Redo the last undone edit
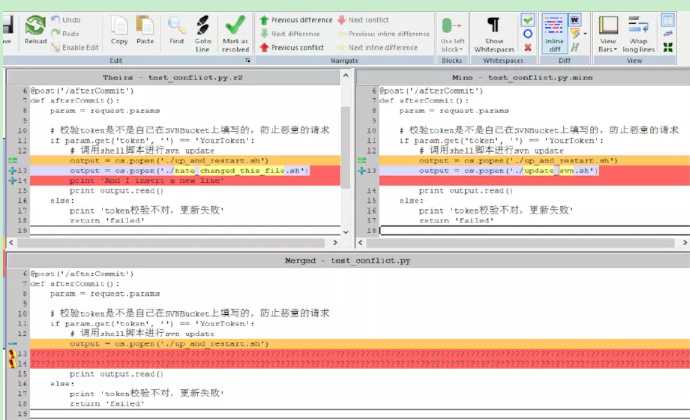Viewport: 690px width, 420px height. pos(65,33)
